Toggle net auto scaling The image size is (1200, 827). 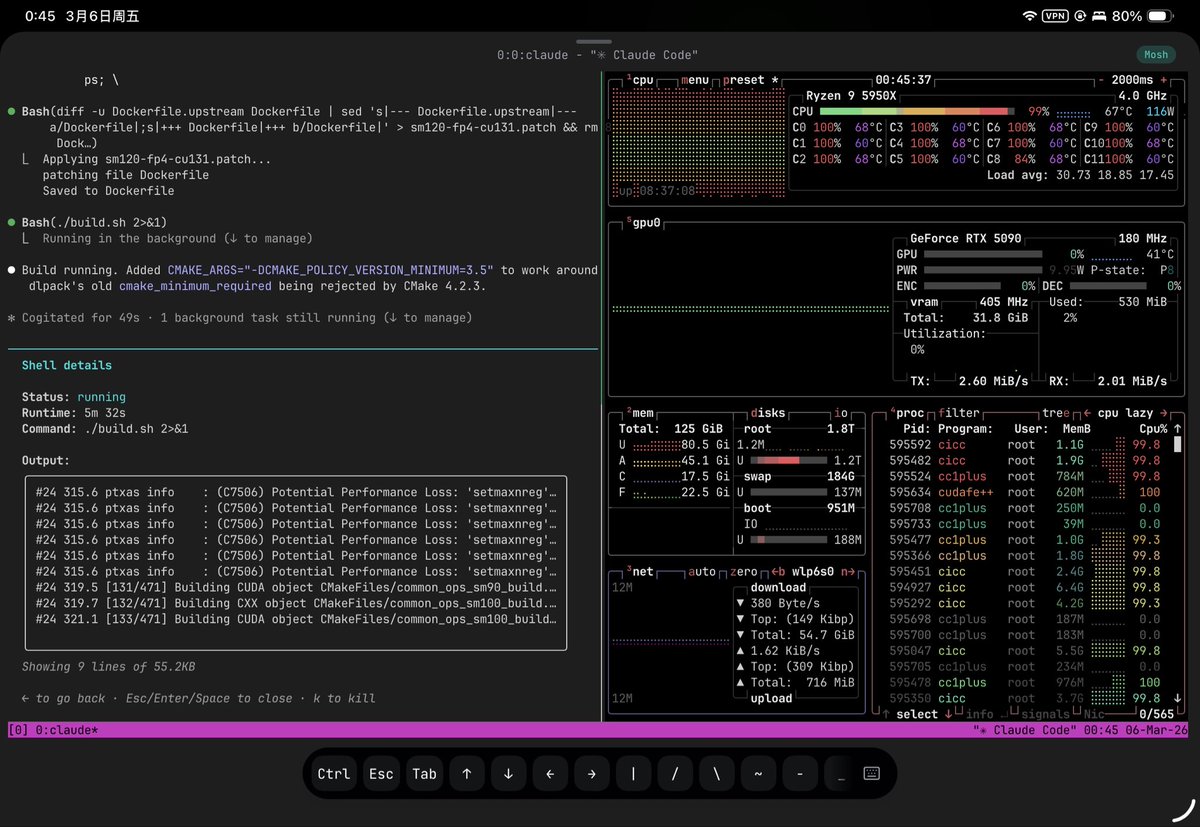click(702, 572)
